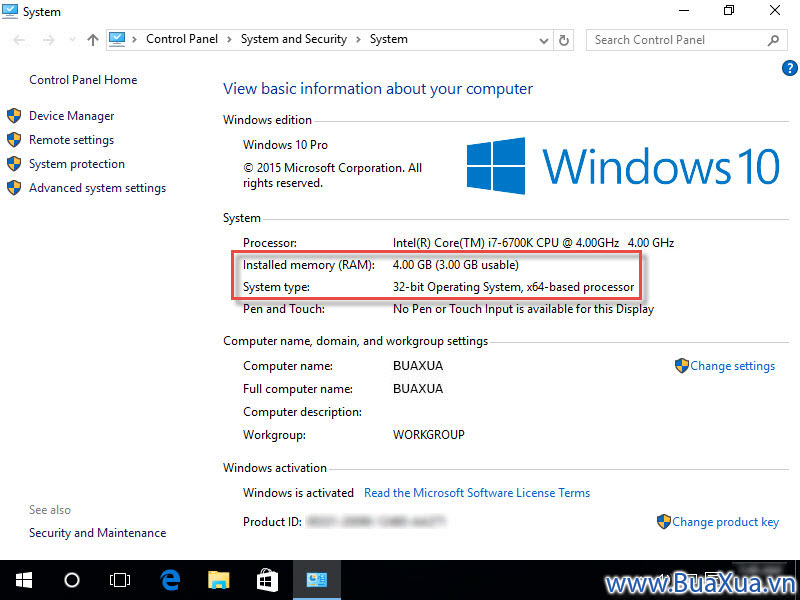Screen dimensions: 800x600
Task: Click the Windows 10 Pro edition text
Action: click(x=285, y=145)
